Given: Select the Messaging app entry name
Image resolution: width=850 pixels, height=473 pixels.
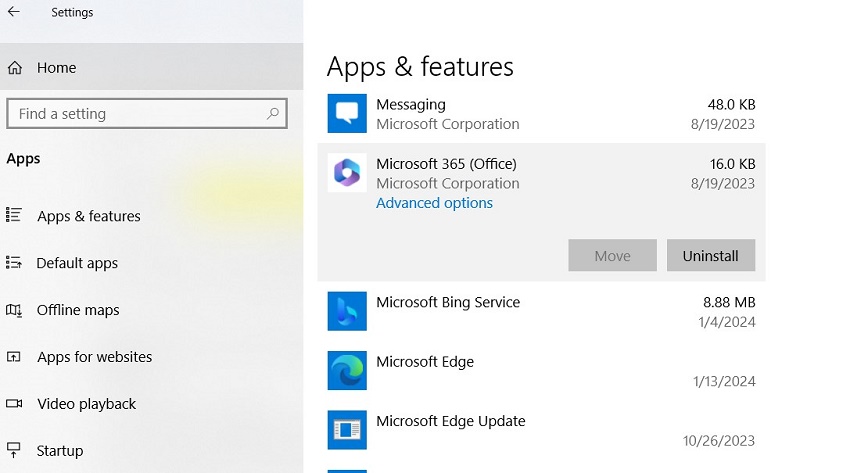Looking at the screenshot, I should click(x=411, y=105).
